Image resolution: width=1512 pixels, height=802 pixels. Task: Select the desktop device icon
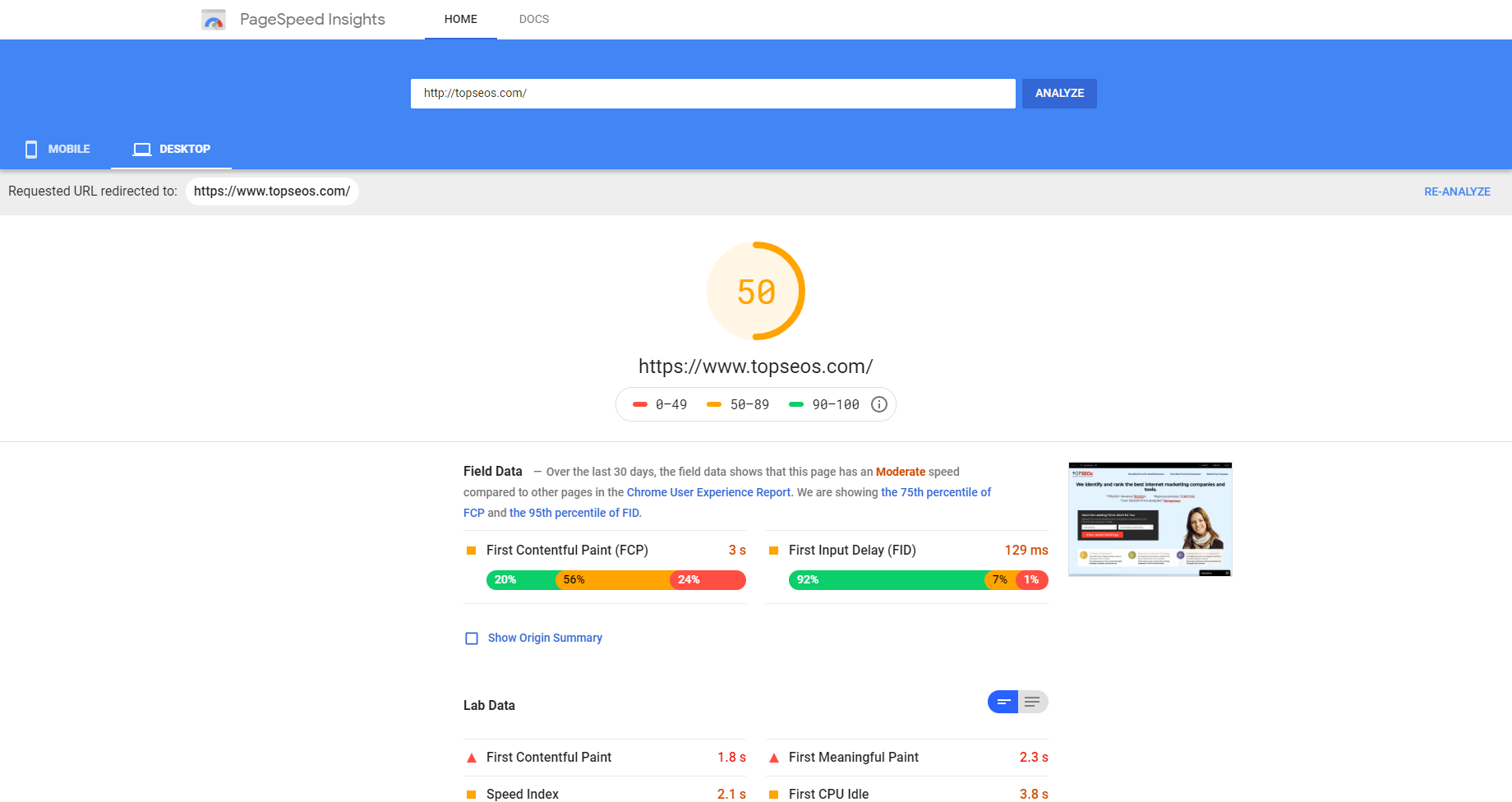[x=141, y=149]
